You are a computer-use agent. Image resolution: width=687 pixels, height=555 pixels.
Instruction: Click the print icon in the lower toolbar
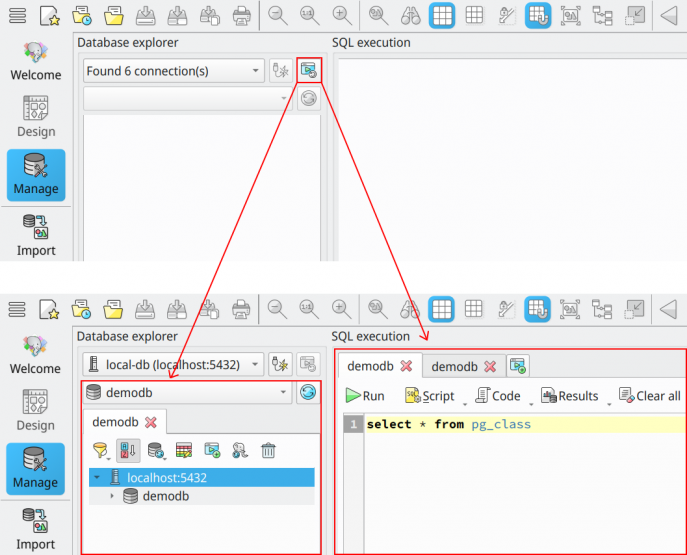pyautogui.click(x=241, y=310)
